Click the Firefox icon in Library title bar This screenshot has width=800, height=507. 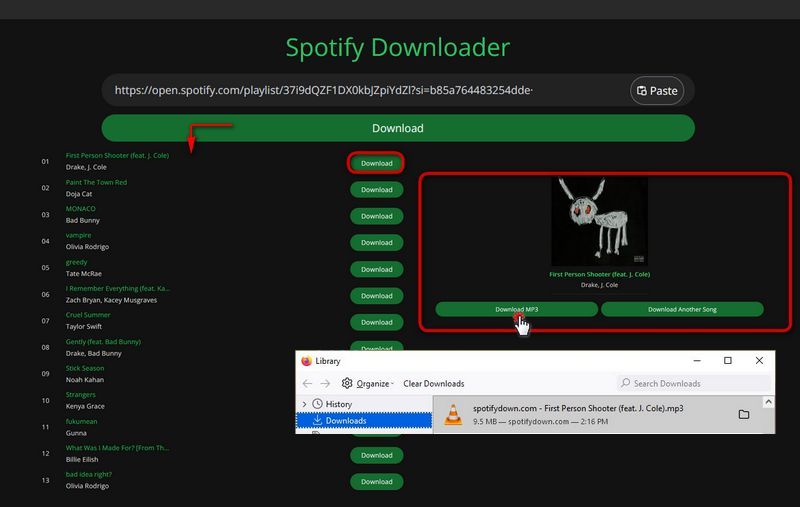point(306,361)
